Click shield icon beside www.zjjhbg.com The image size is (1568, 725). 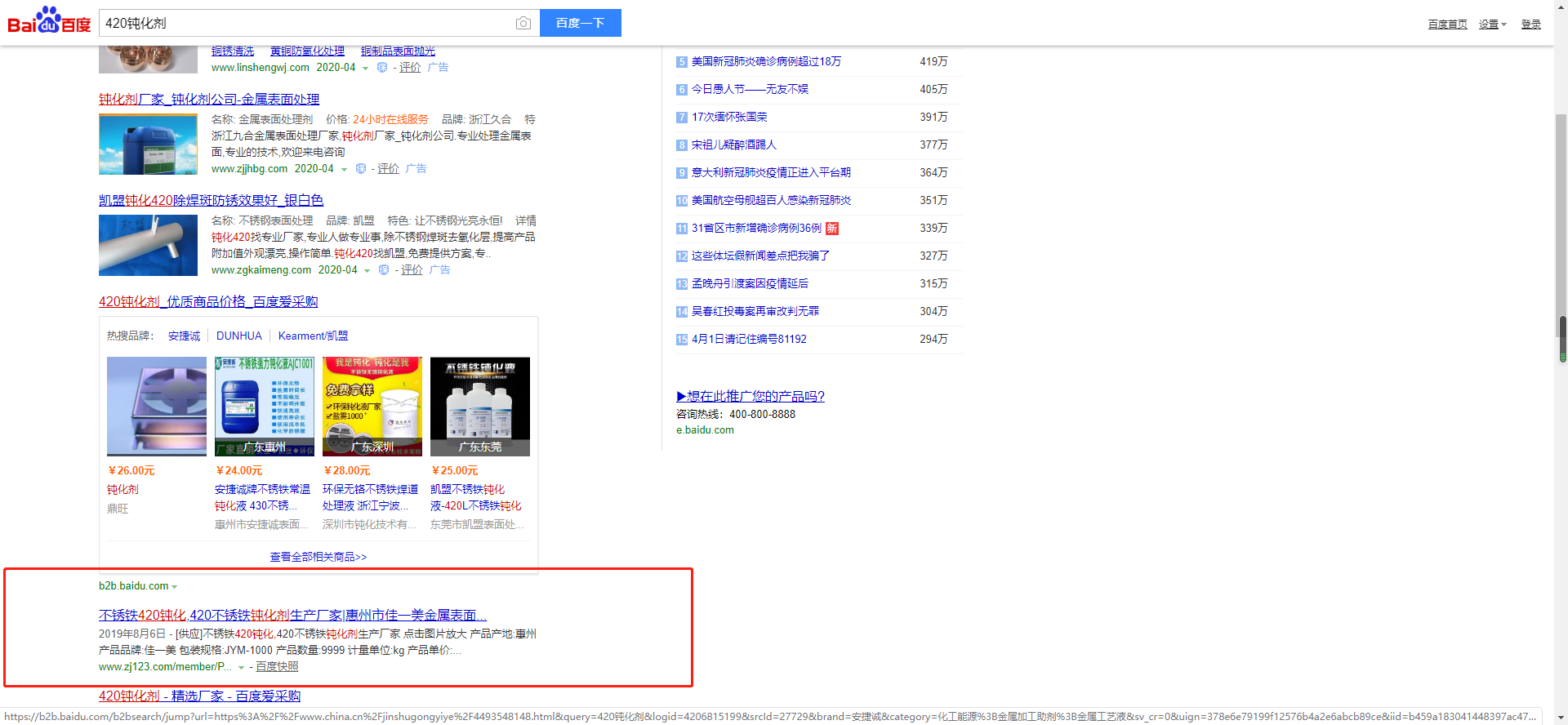pos(361,169)
